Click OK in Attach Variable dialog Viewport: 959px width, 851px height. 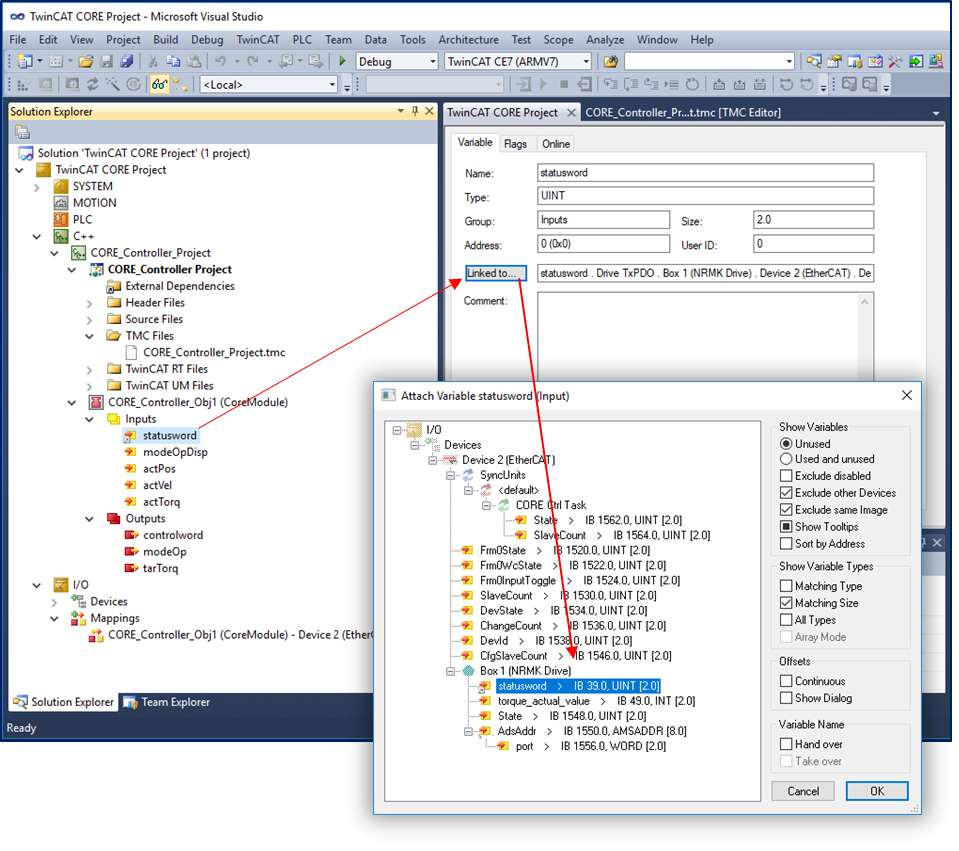point(877,791)
